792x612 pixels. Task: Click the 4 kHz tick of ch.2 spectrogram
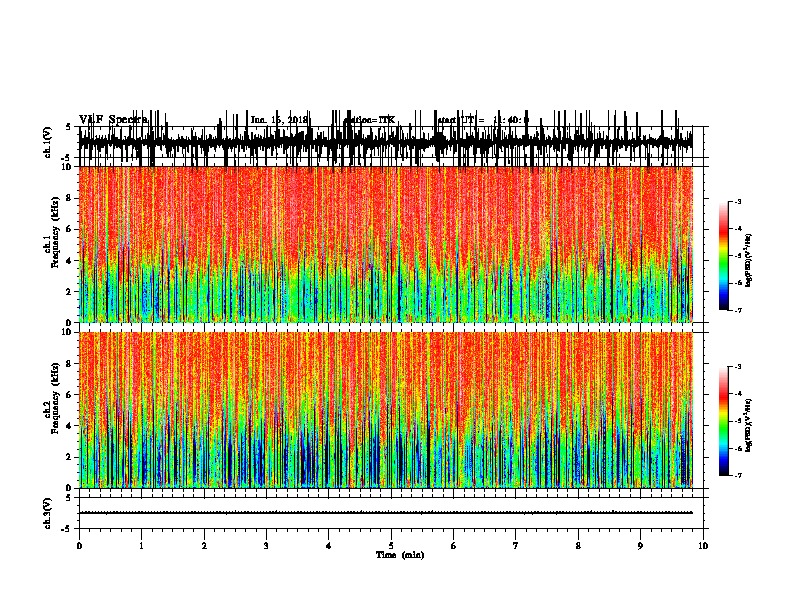click(70, 426)
